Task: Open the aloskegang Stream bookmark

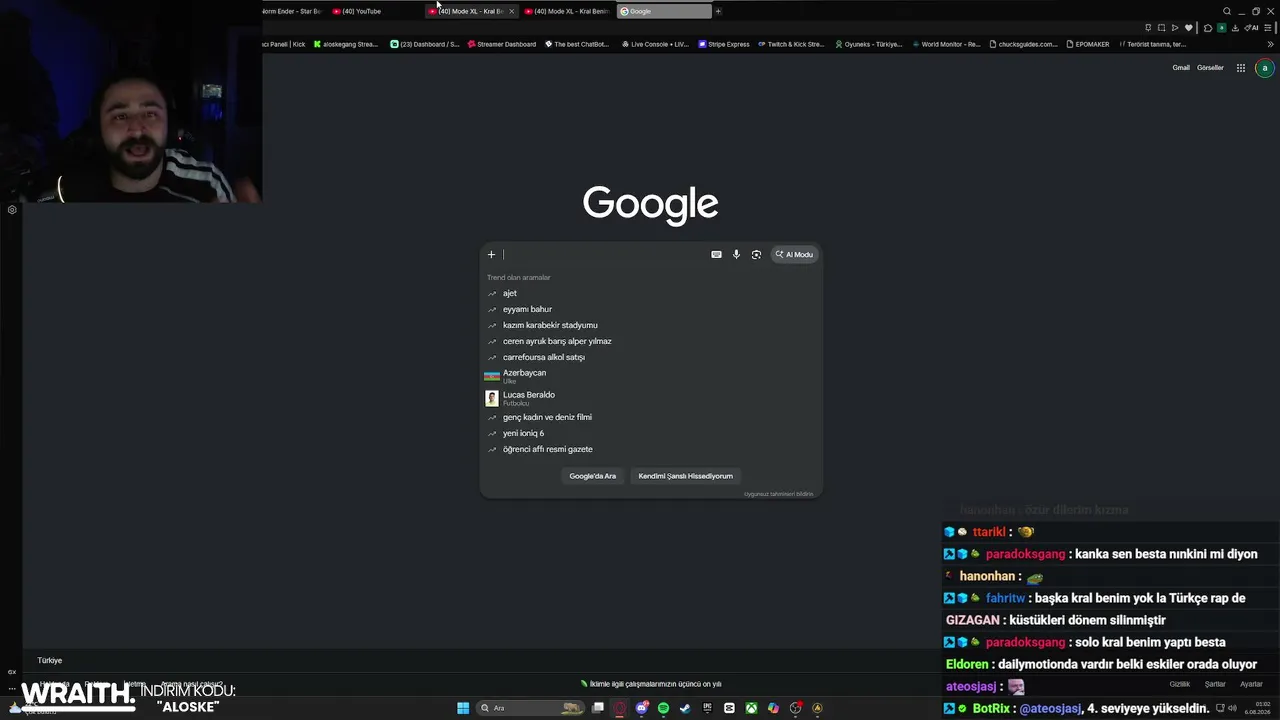Action: click(346, 44)
